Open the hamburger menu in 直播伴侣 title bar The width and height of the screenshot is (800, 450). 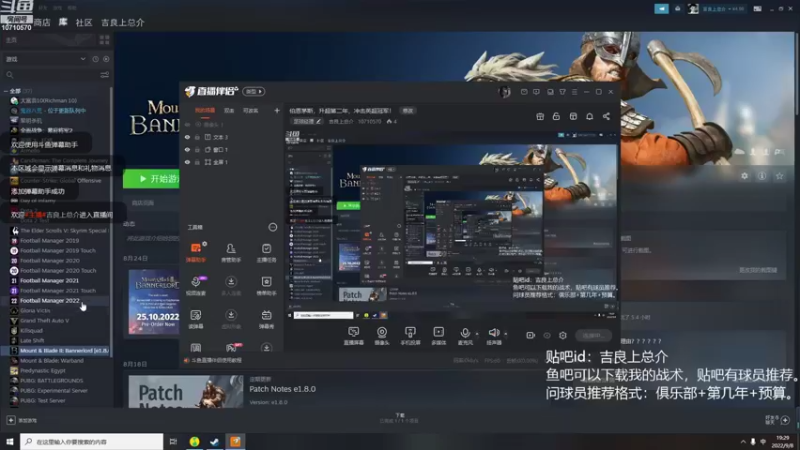(x=574, y=92)
